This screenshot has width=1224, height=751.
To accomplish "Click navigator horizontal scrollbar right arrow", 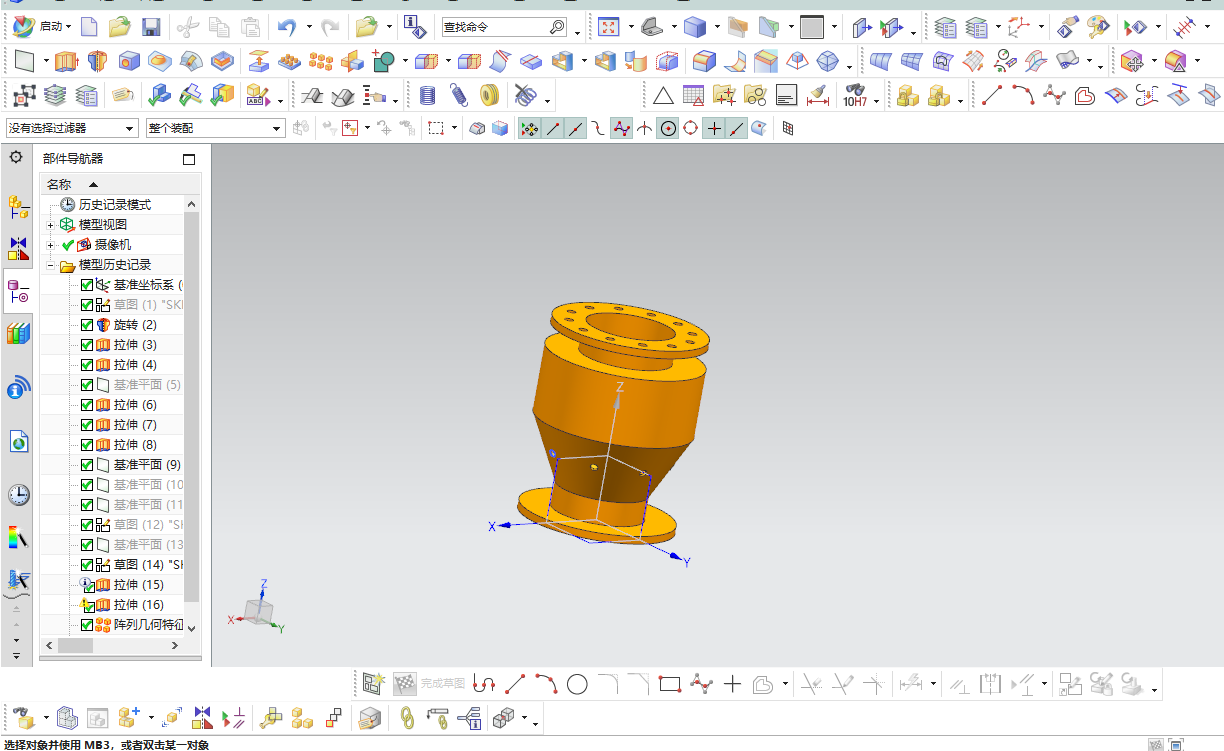I will 175,647.
